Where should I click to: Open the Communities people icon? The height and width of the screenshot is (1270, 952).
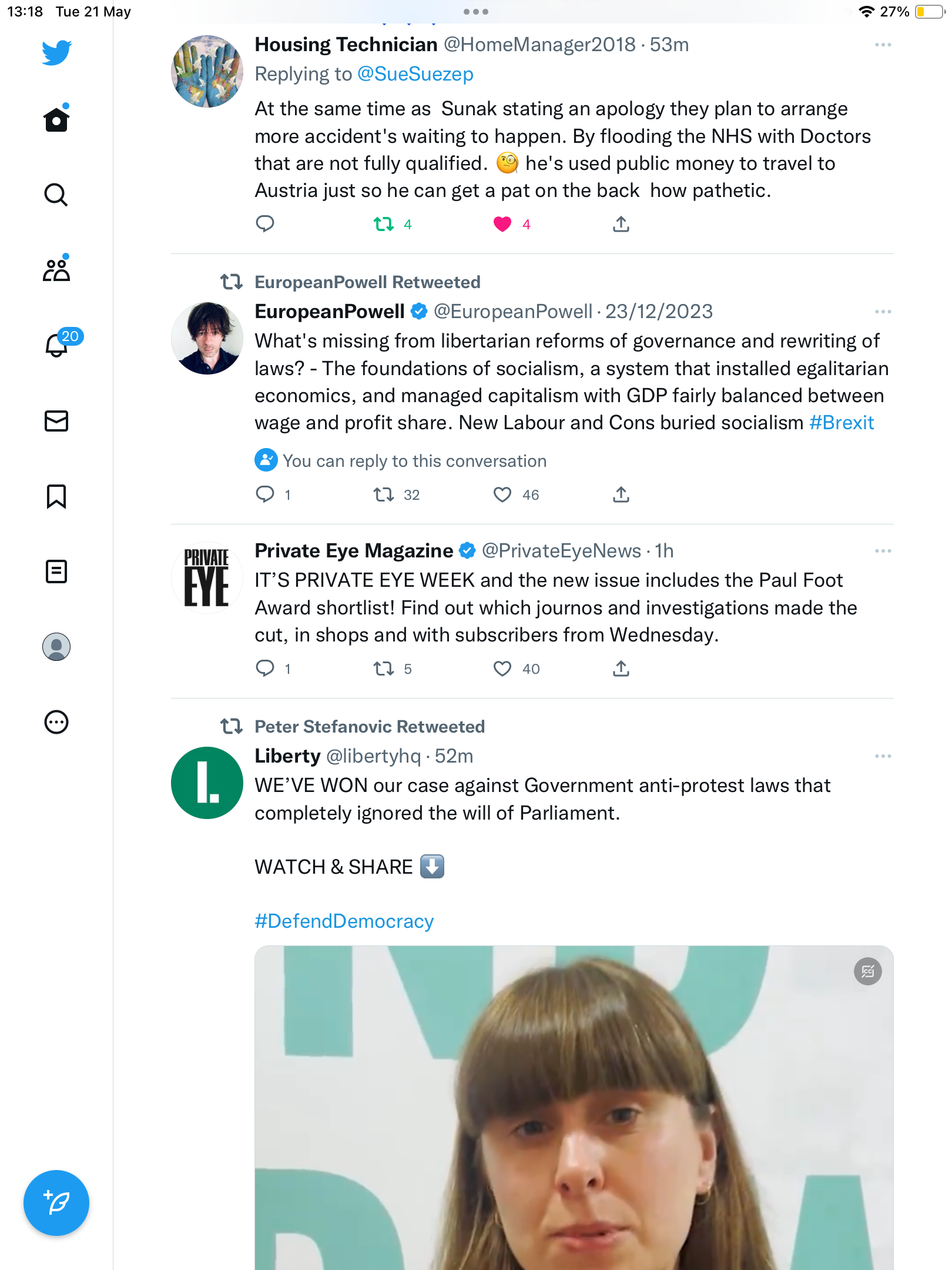click(x=56, y=269)
